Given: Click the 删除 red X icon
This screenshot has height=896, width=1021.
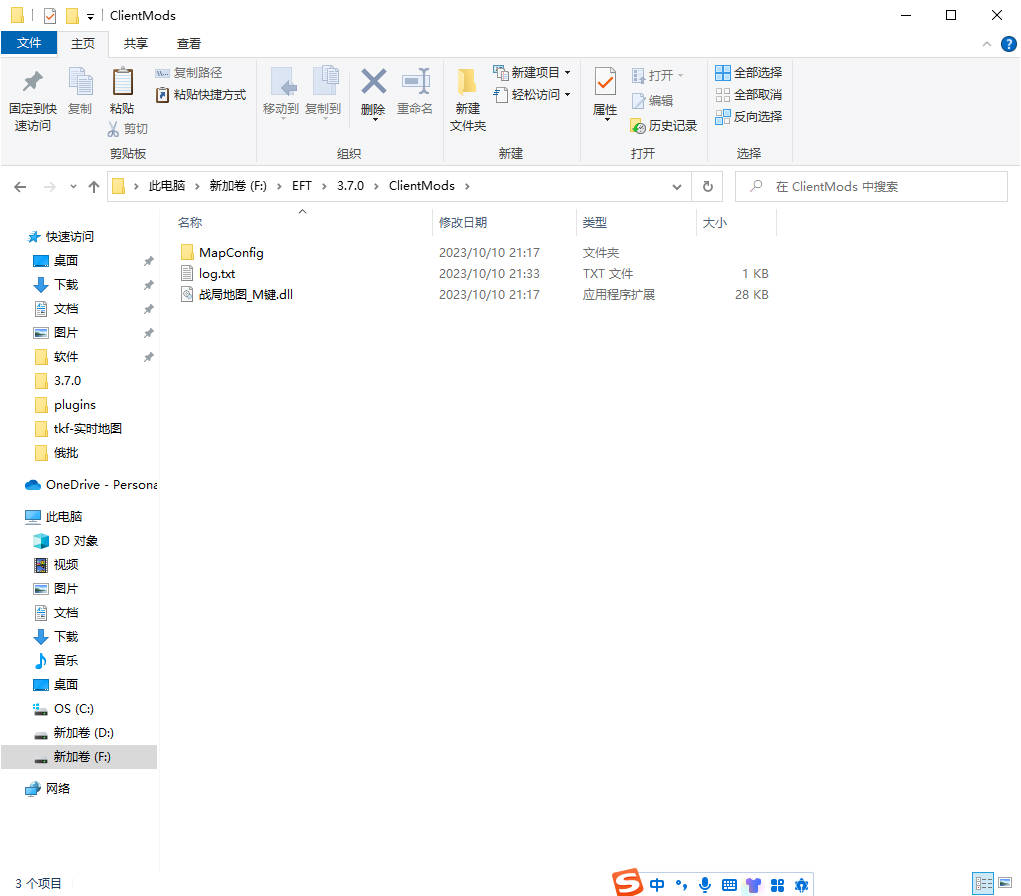Looking at the screenshot, I should click(373, 82).
